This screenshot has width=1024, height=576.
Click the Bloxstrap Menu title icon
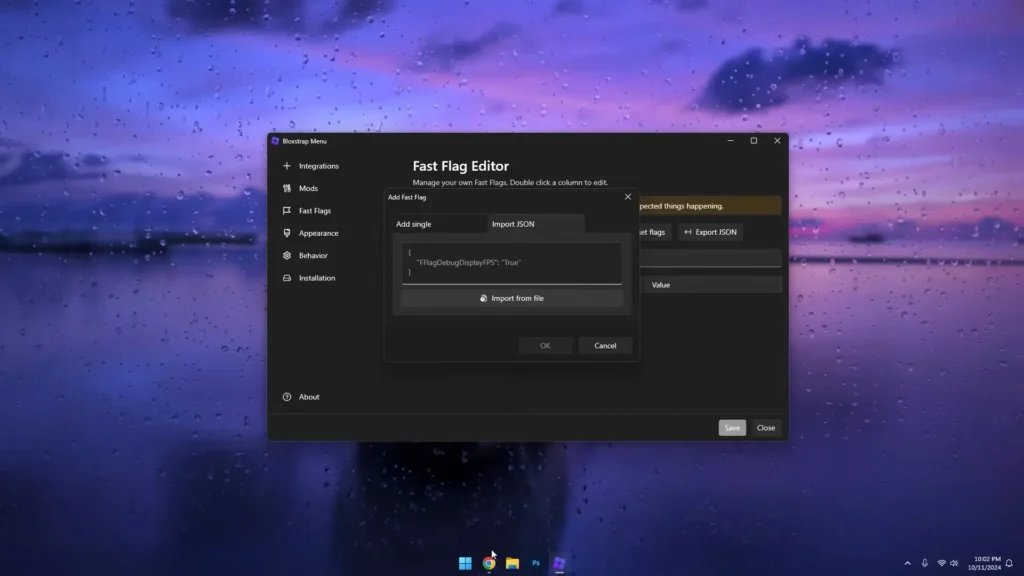pyautogui.click(x=275, y=141)
